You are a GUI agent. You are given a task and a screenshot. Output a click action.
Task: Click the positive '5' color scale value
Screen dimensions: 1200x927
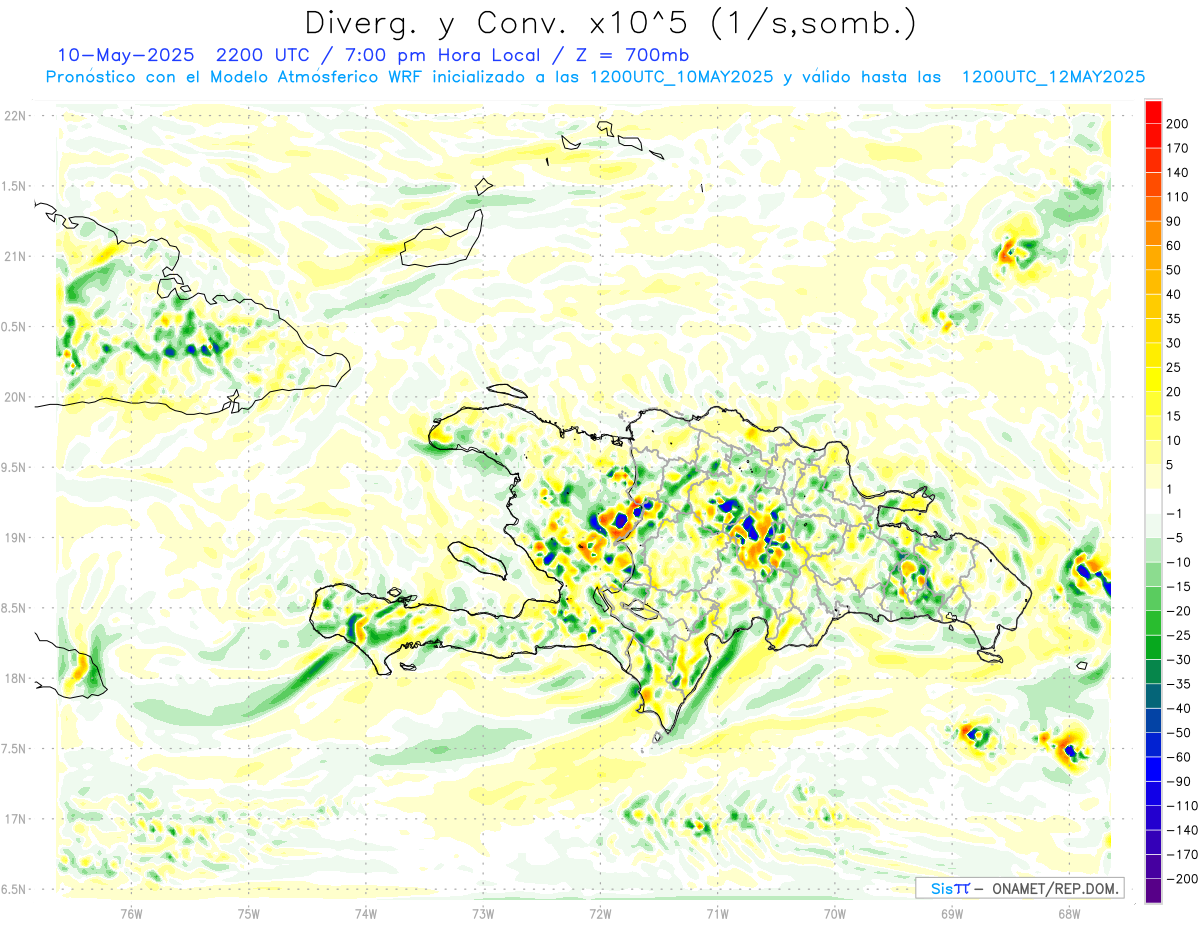pyautogui.click(x=1171, y=464)
